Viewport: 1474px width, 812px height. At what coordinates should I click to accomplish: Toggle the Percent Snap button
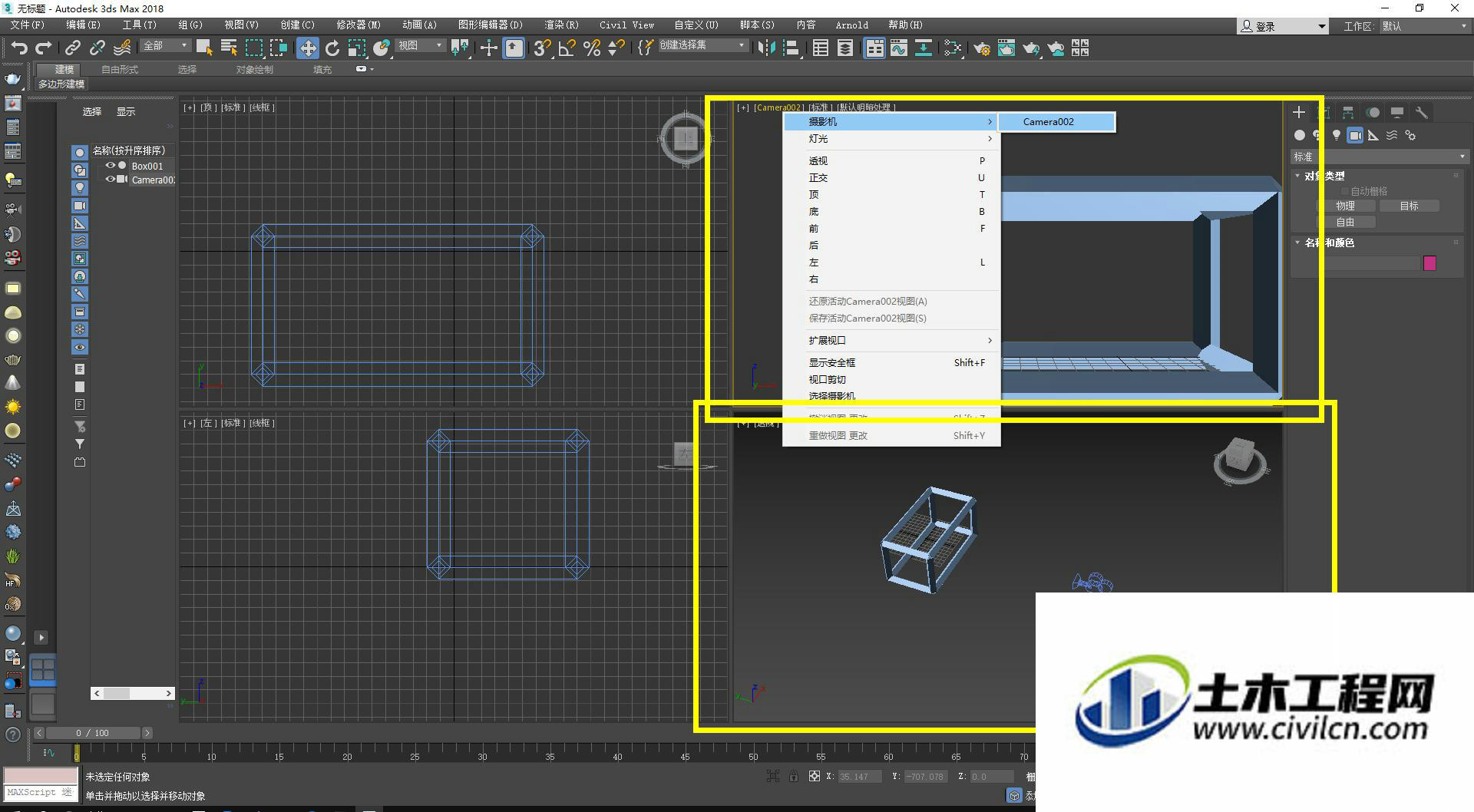[591, 48]
